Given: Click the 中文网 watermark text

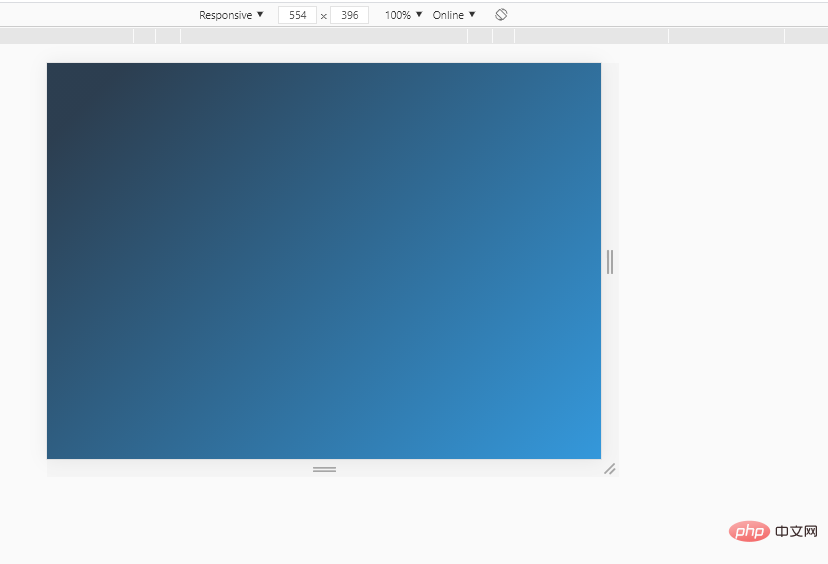Looking at the screenshot, I should pyautogui.click(x=796, y=531).
